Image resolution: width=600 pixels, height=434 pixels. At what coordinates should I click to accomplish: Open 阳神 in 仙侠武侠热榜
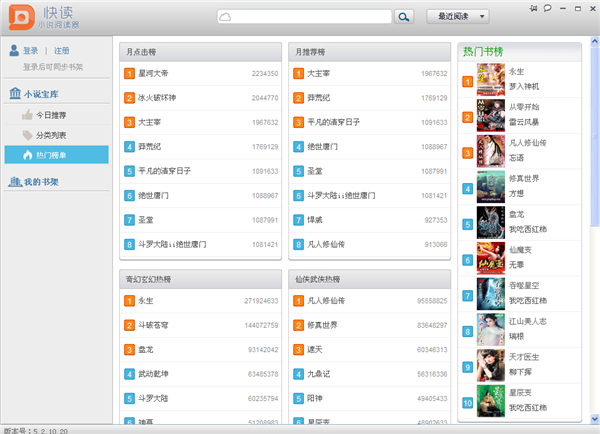(315, 398)
